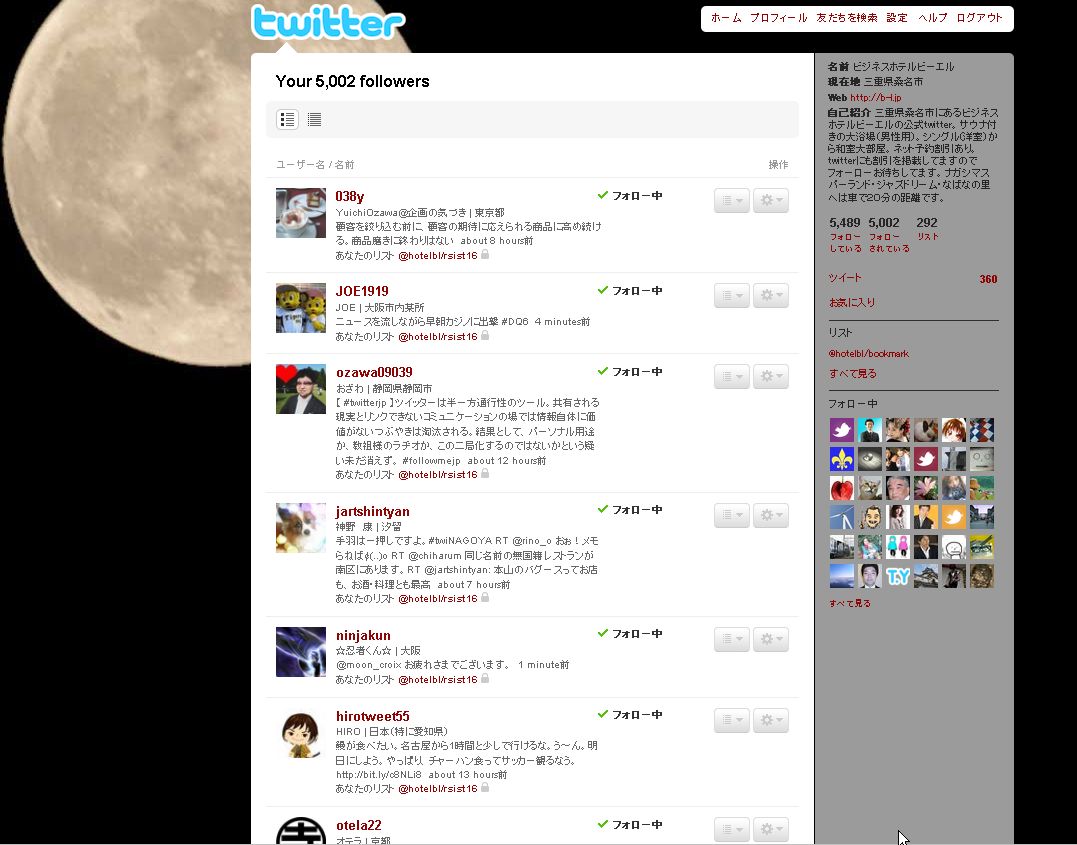Screen dimensions: 1077x845
Task: Open list dropdown for ninjakun
Action: (732, 640)
